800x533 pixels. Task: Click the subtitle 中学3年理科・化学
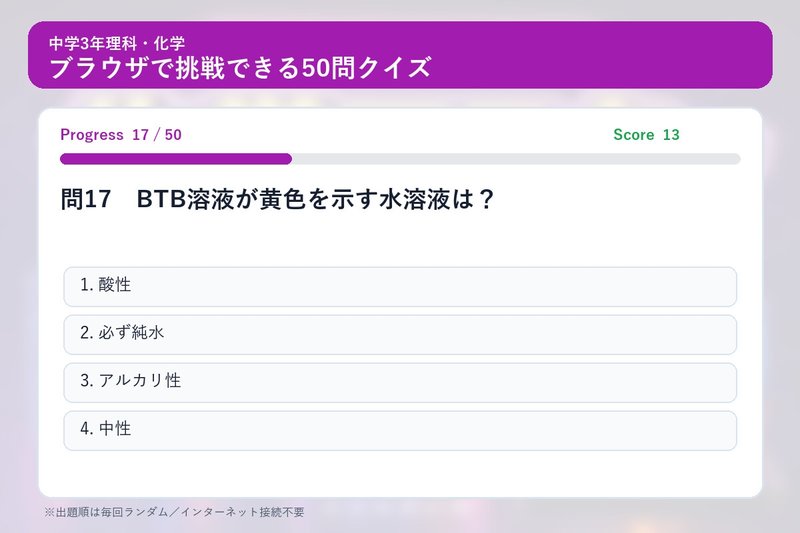(x=117, y=43)
